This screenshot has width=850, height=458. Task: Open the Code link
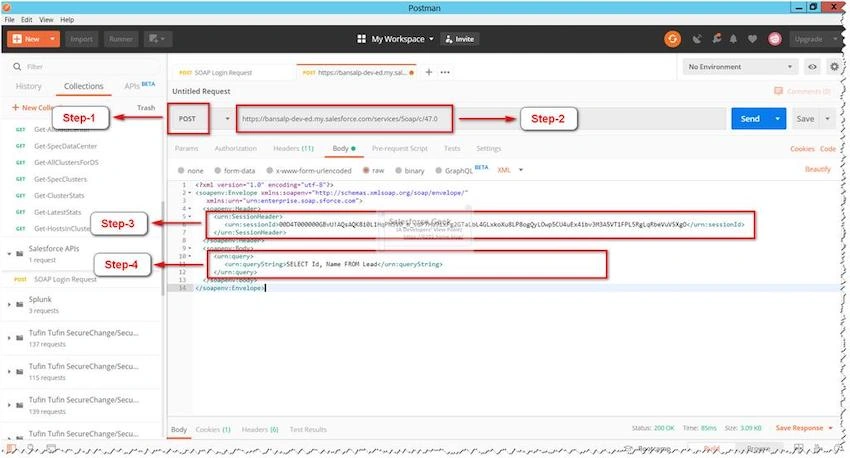(828, 149)
